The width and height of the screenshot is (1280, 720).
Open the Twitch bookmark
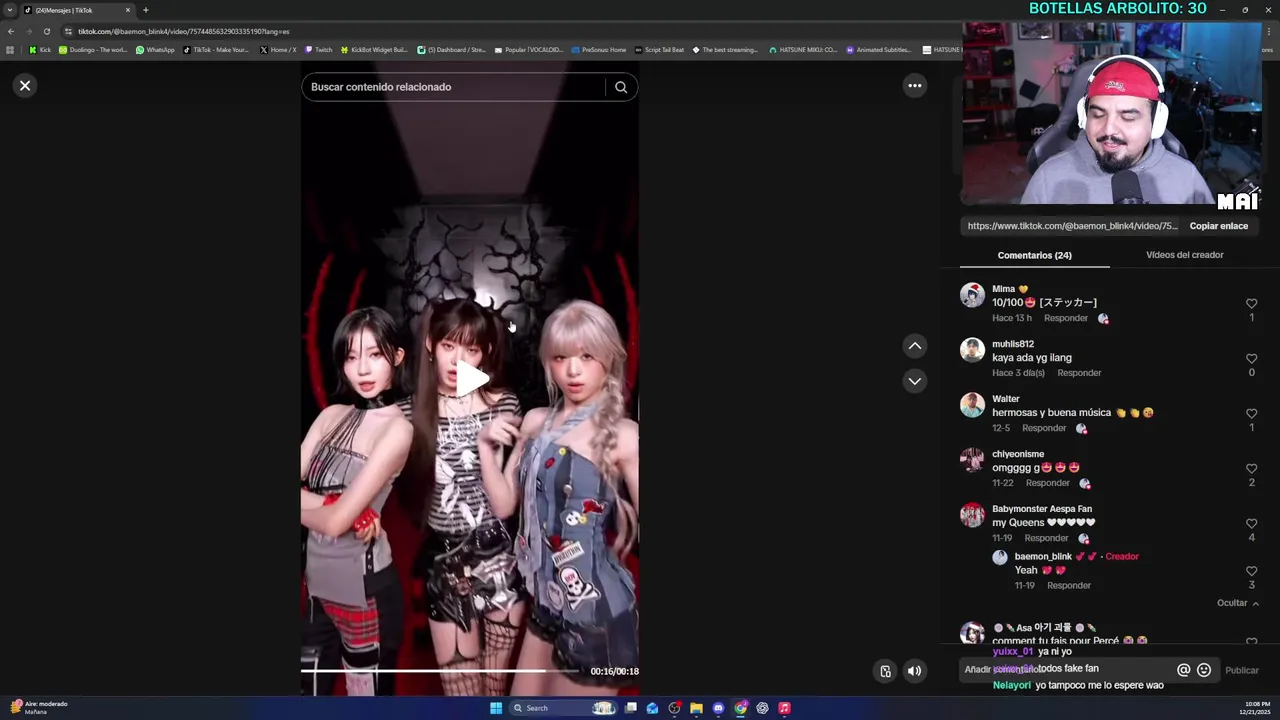(x=318, y=49)
